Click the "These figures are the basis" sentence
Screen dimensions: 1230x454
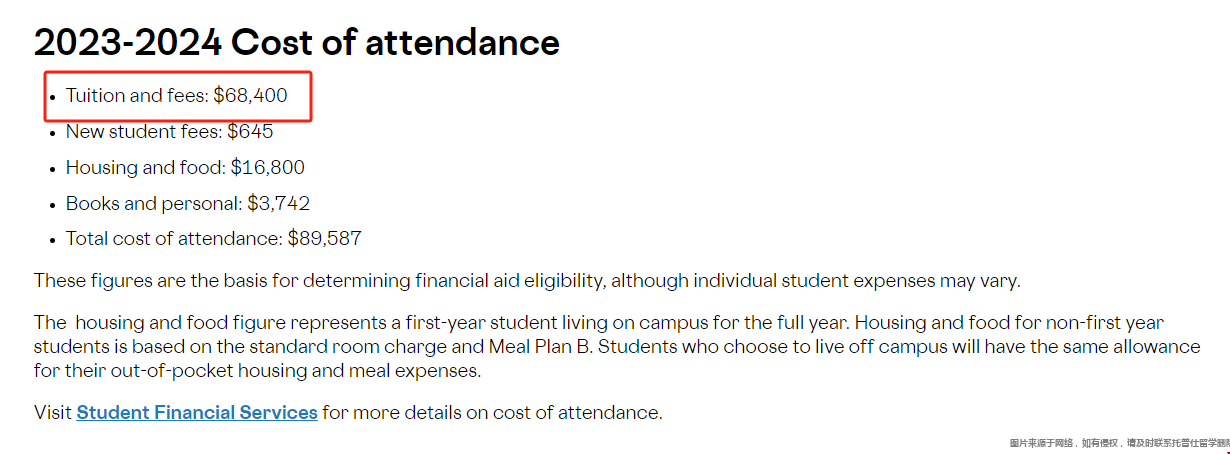[527, 281]
